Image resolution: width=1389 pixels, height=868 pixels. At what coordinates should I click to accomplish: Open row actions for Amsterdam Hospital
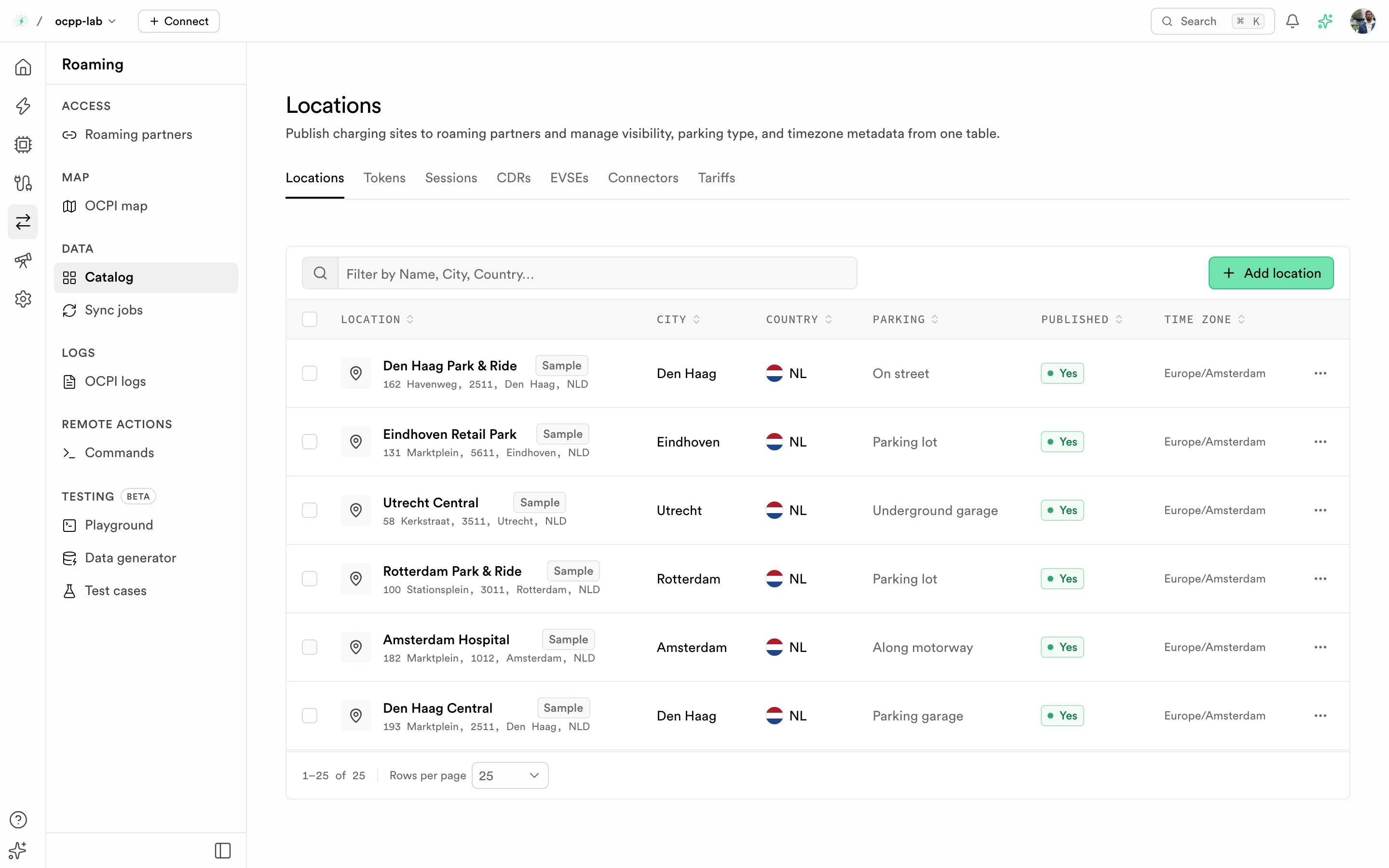[1320, 647]
